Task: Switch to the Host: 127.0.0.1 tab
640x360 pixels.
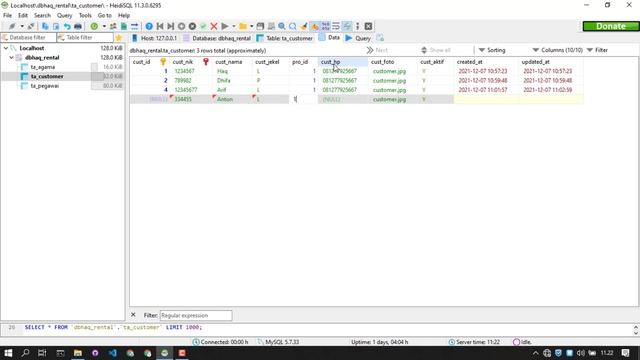Action: click(155, 38)
